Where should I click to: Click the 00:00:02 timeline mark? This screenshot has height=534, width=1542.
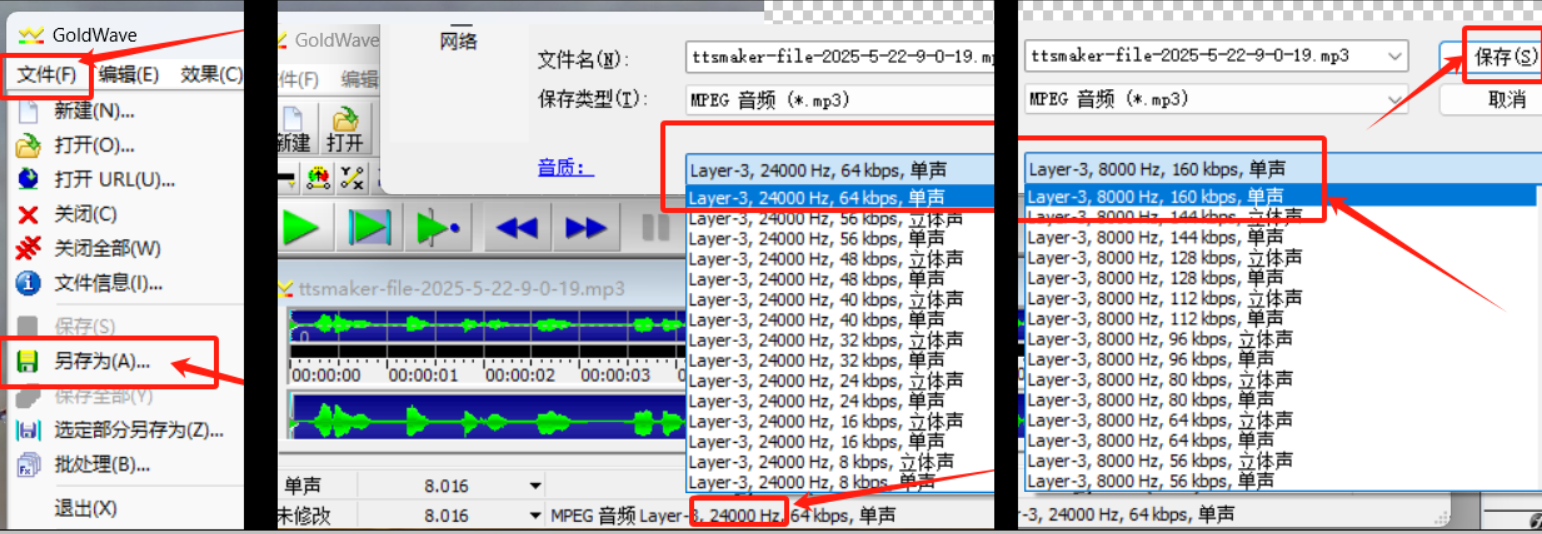pos(520,376)
